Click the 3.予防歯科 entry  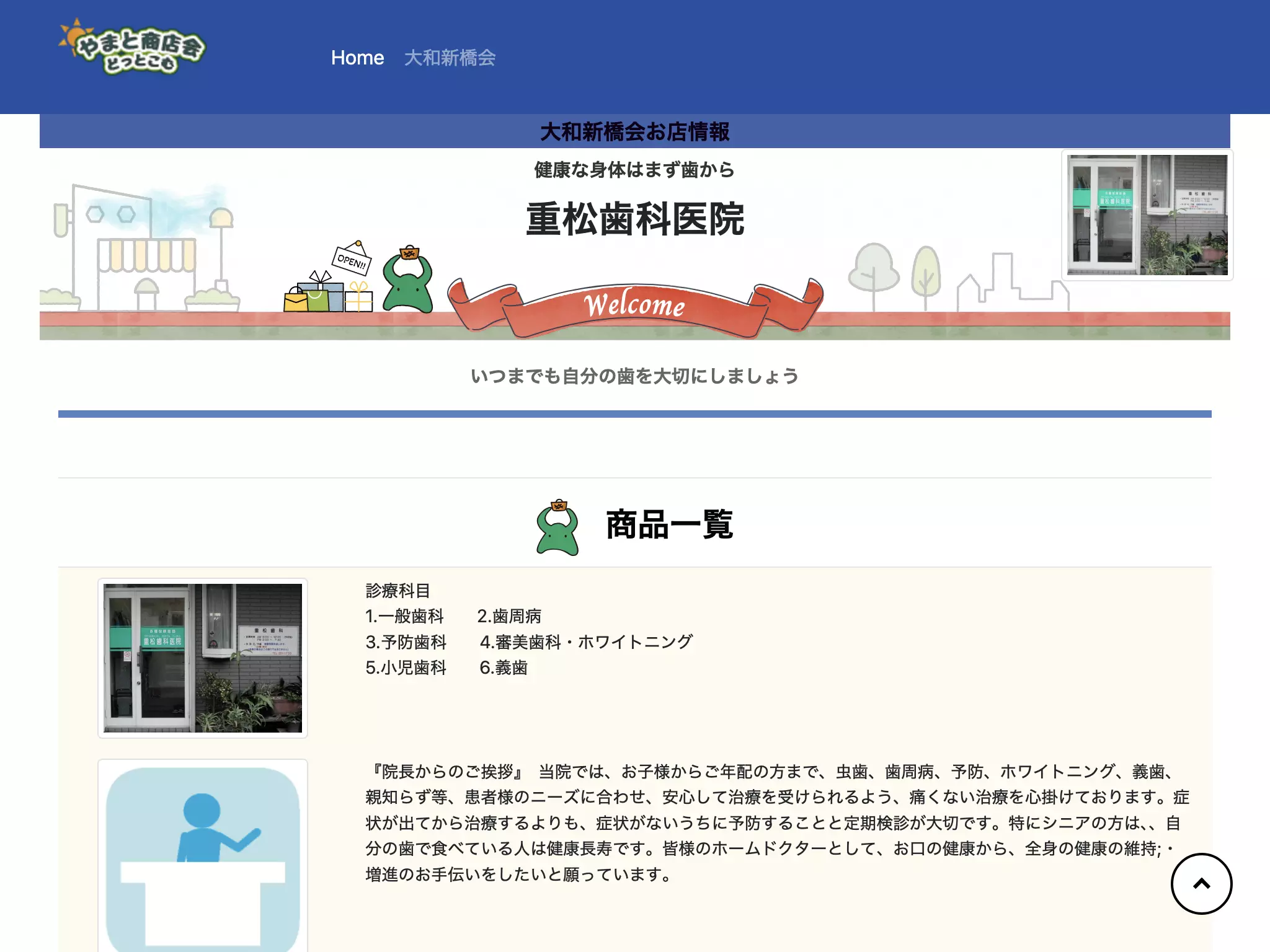point(406,642)
